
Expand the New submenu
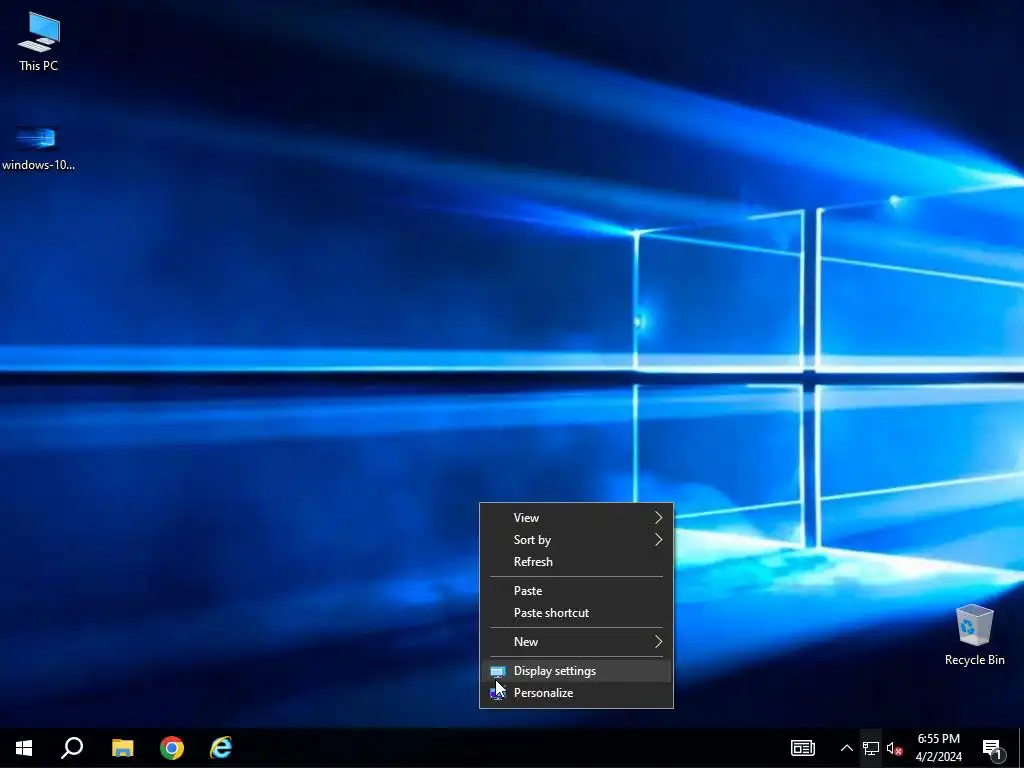pos(576,642)
